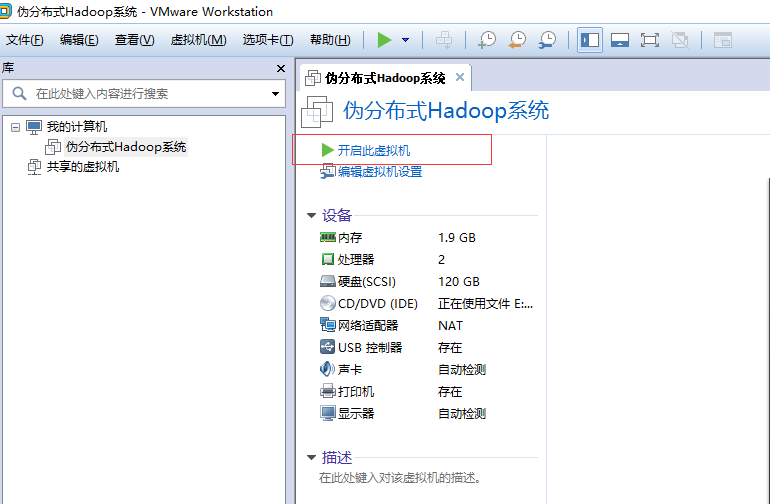Click the 1.9 GB memory value
This screenshot has width=770, height=504.
(457, 237)
